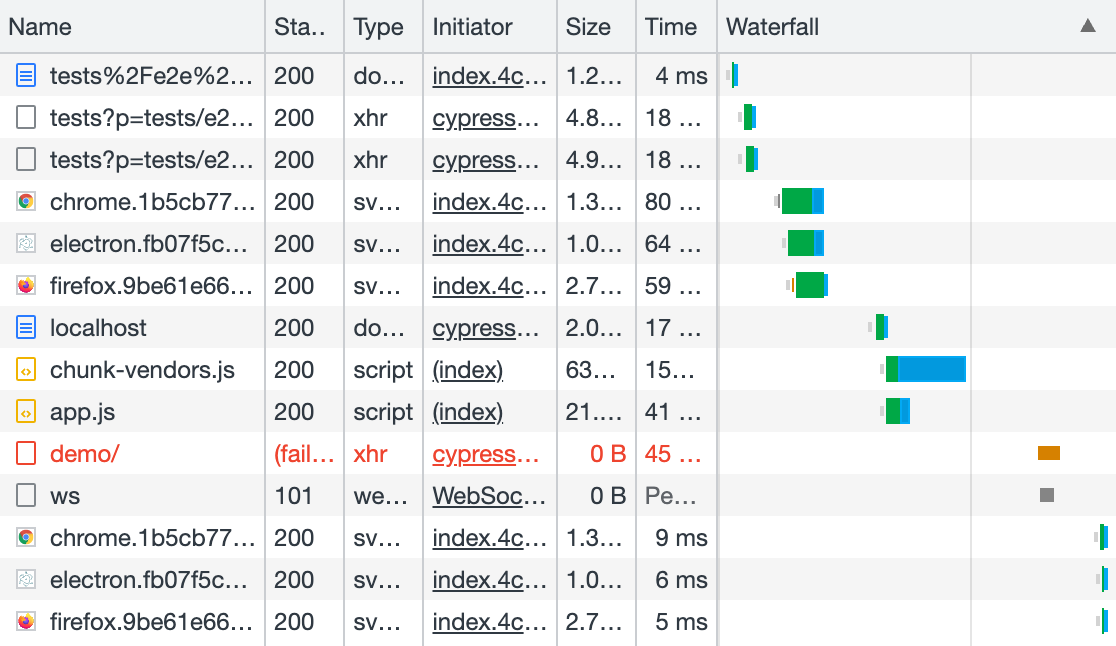
Task: Select the Electron icon on the bottom electron row
Action: click(27, 579)
